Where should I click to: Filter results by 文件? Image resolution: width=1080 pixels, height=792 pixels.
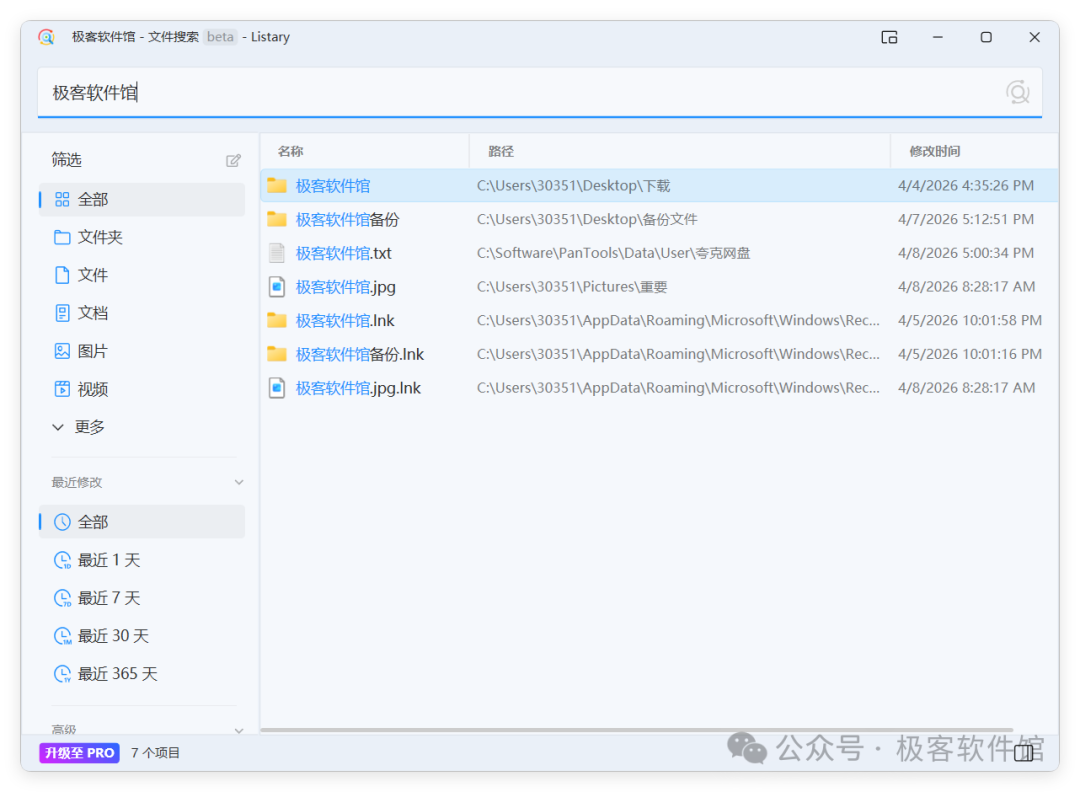point(142,275)
